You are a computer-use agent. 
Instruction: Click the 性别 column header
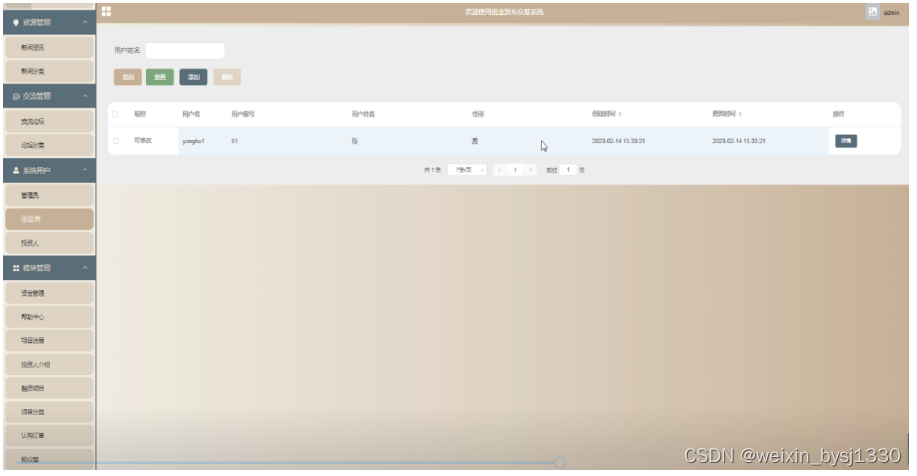pyautogui.click(x=478, y=114)
